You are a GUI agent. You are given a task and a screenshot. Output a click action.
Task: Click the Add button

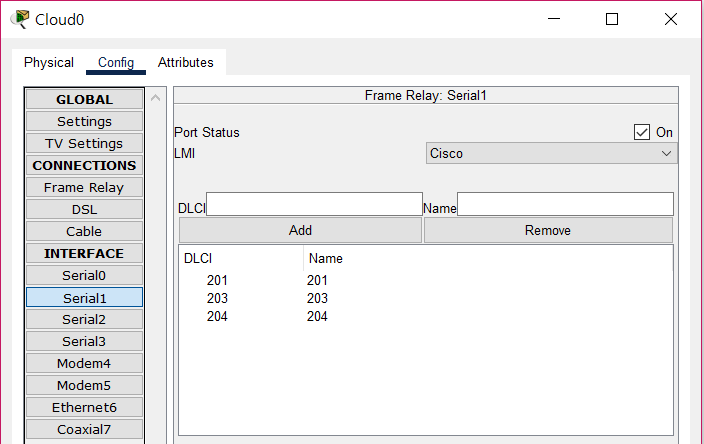pyautogui.click(x=300, y=230)
